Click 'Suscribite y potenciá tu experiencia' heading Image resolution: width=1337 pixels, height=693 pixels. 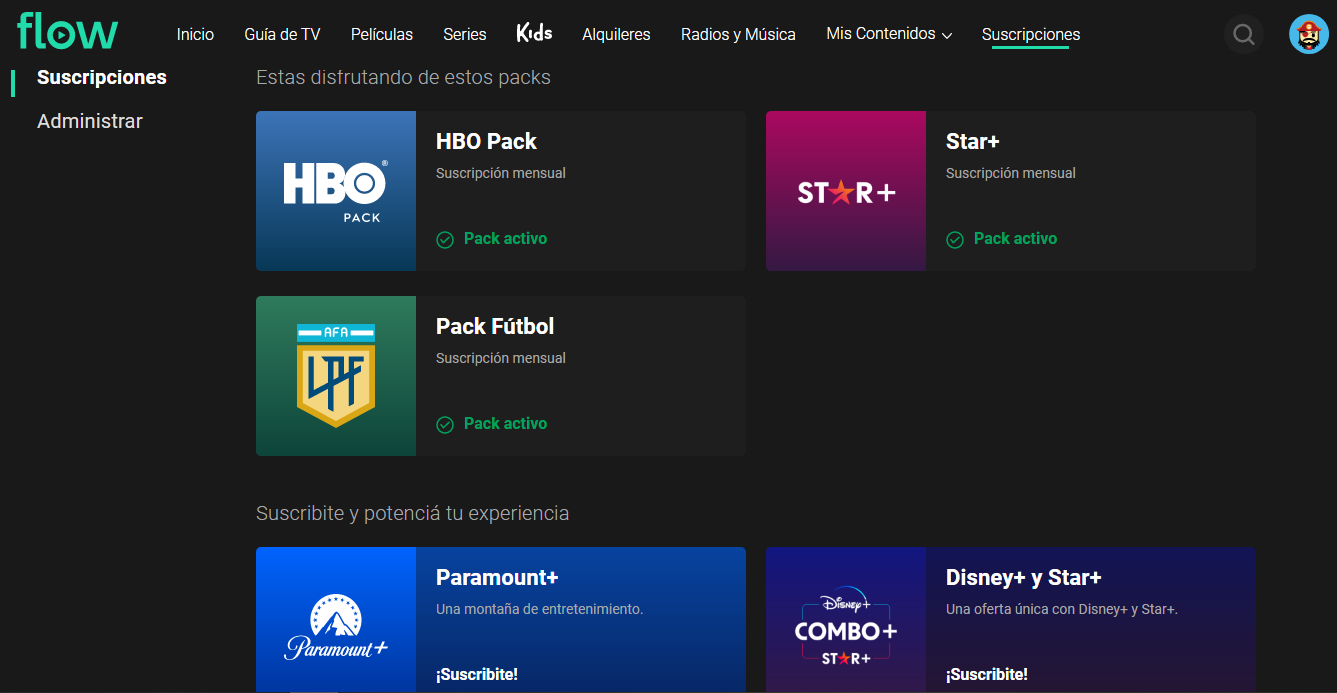pos(413,513)
